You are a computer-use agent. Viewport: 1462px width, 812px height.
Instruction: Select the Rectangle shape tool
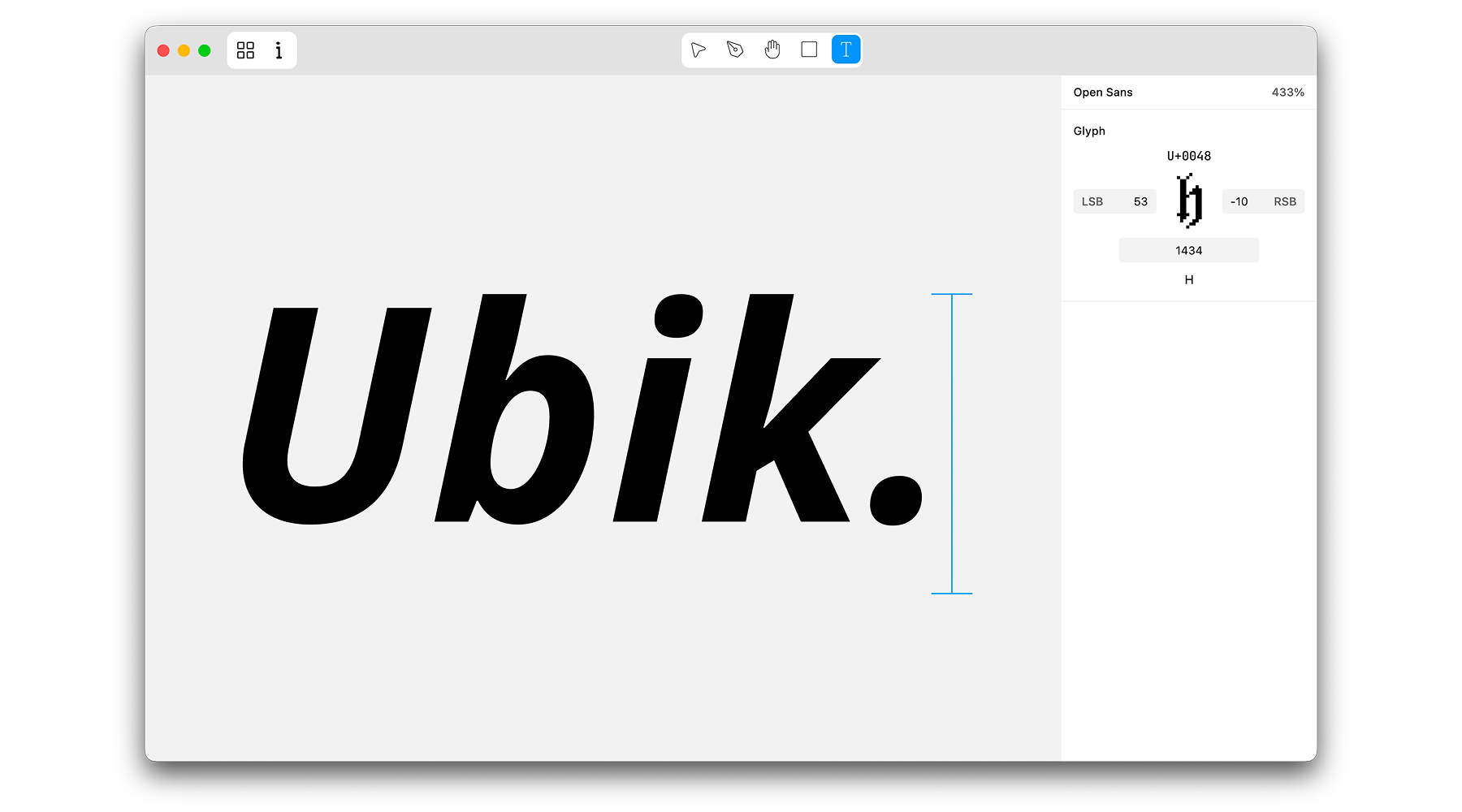[809, 50]
